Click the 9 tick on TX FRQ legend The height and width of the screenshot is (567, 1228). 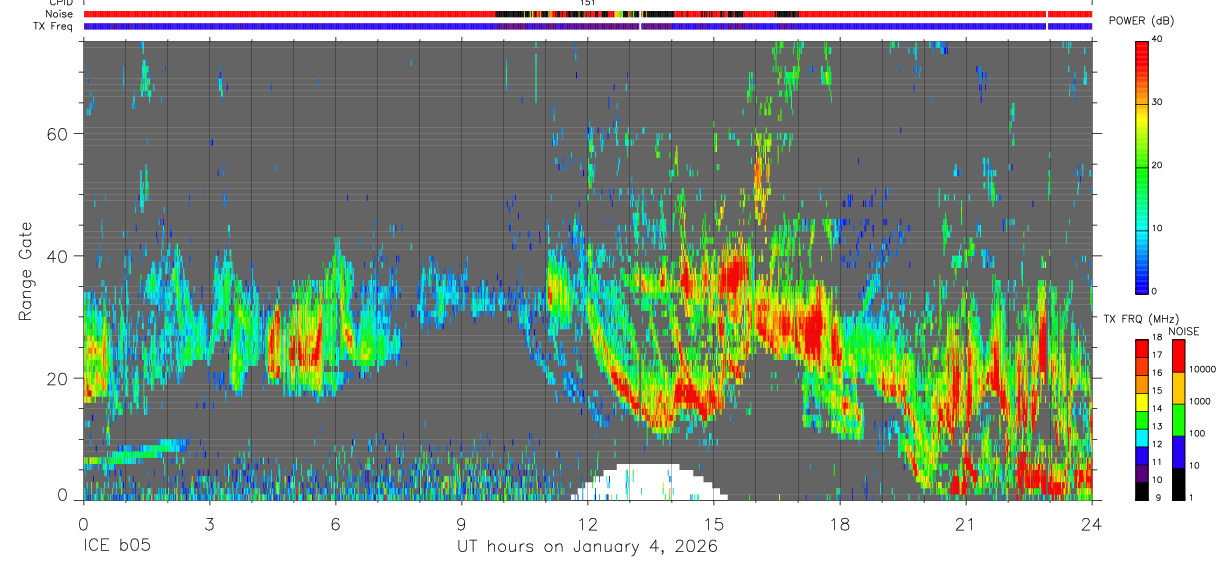coord(1156,497)
